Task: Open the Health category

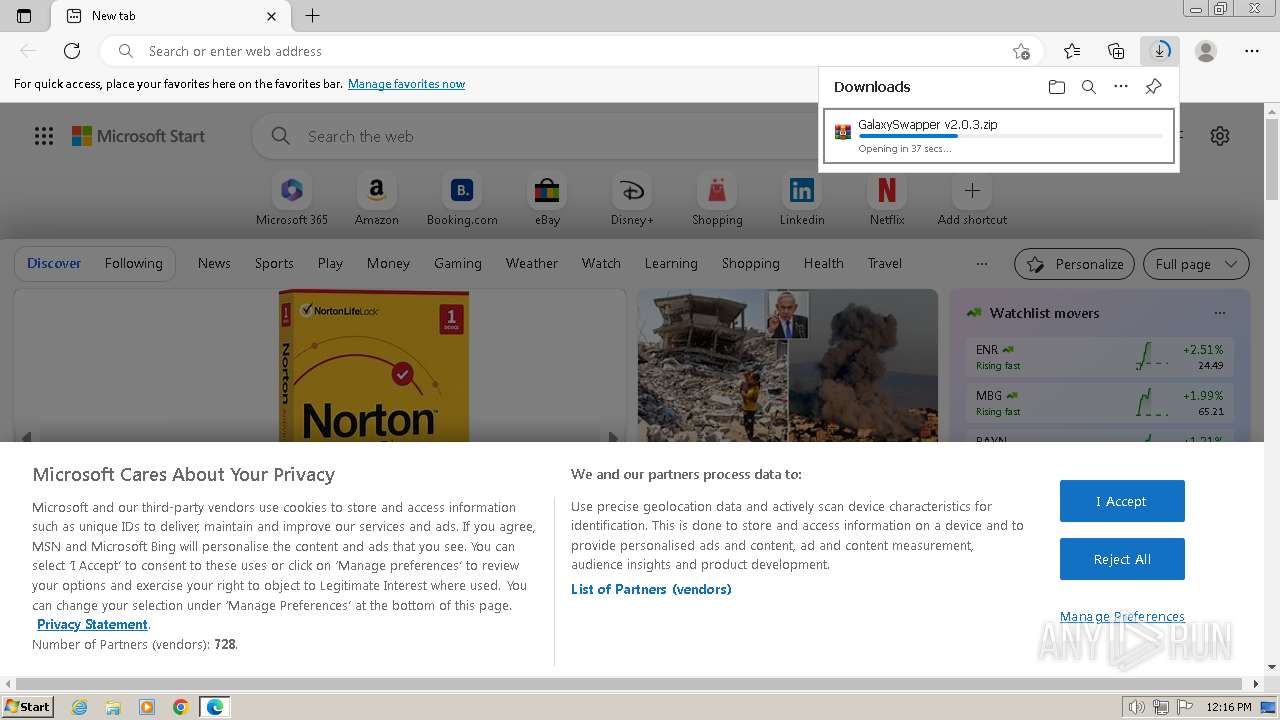Action: [x=823, y=263]
